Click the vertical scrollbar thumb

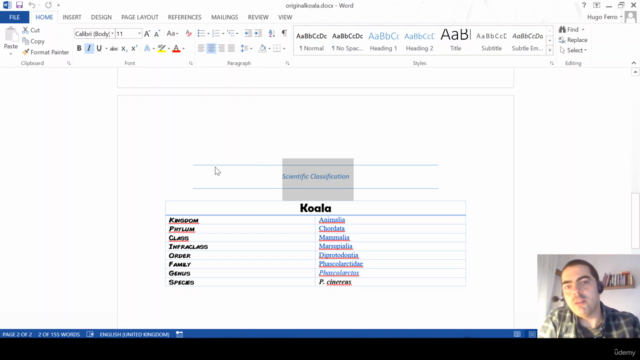[x=635, y=220]
